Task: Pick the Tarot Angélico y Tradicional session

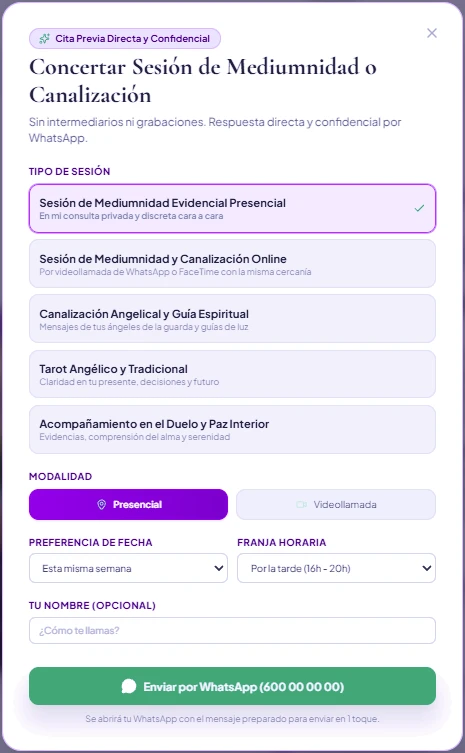Action: tap(232, 374)
